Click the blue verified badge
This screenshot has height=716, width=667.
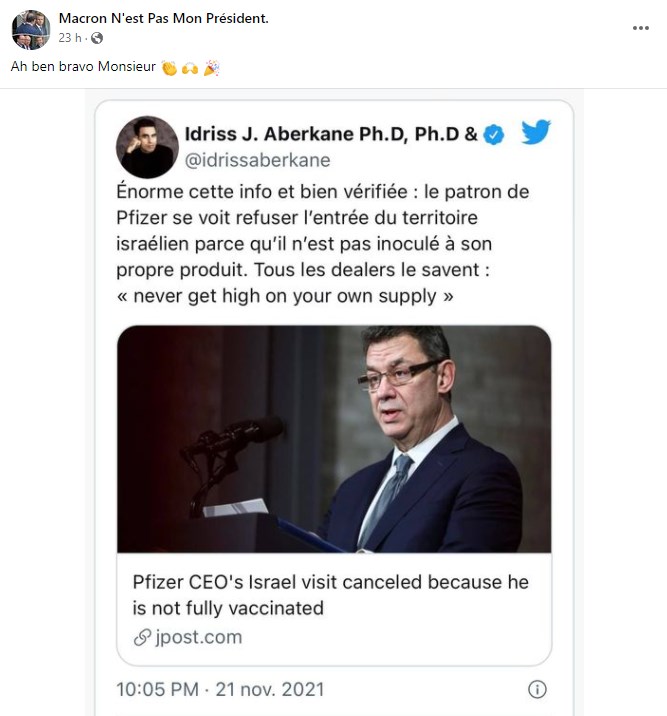click(494, 135)
